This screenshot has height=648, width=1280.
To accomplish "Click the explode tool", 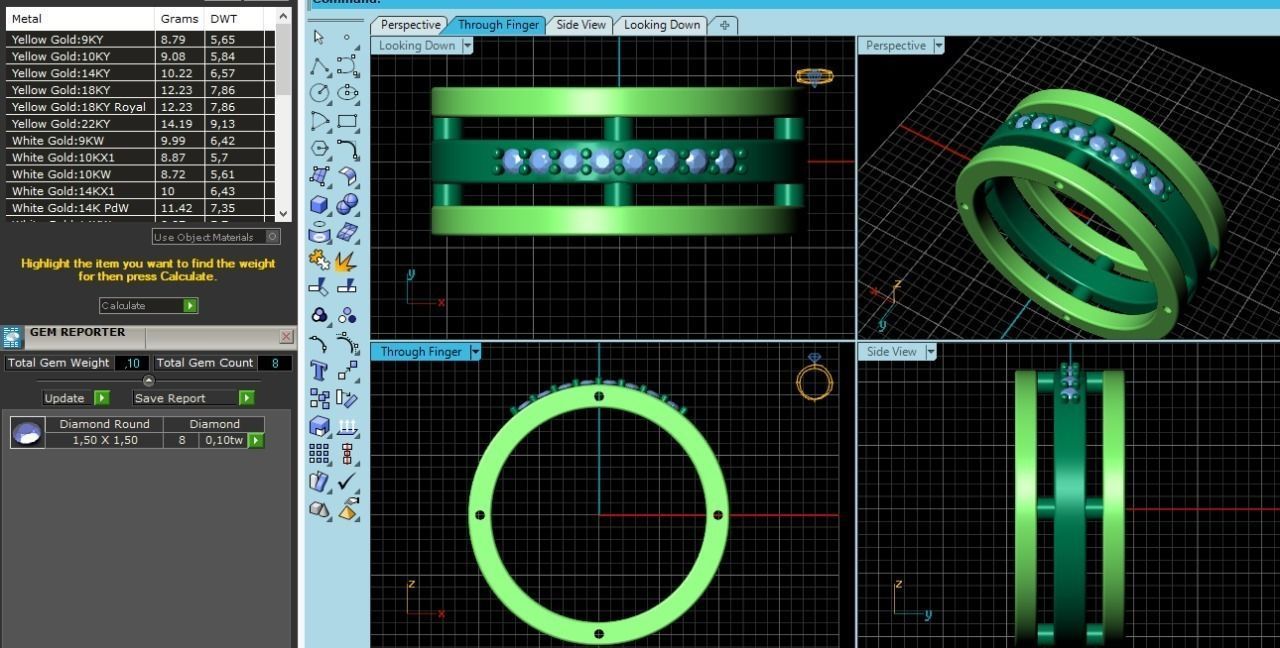I will (347, 260).
